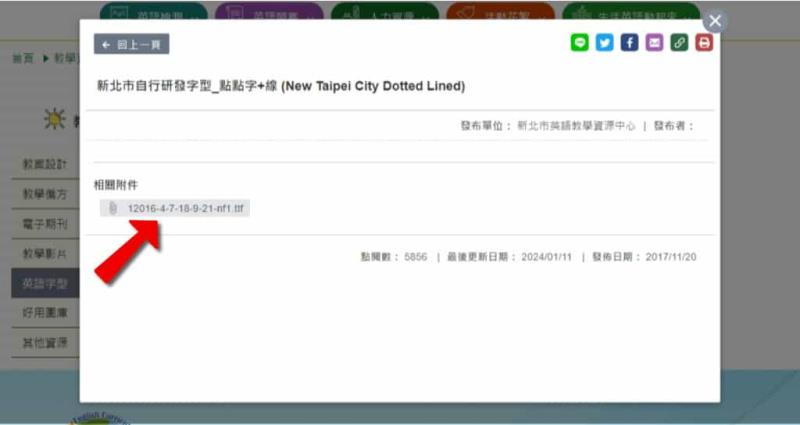Click the paperclip attachment icon

113,208
